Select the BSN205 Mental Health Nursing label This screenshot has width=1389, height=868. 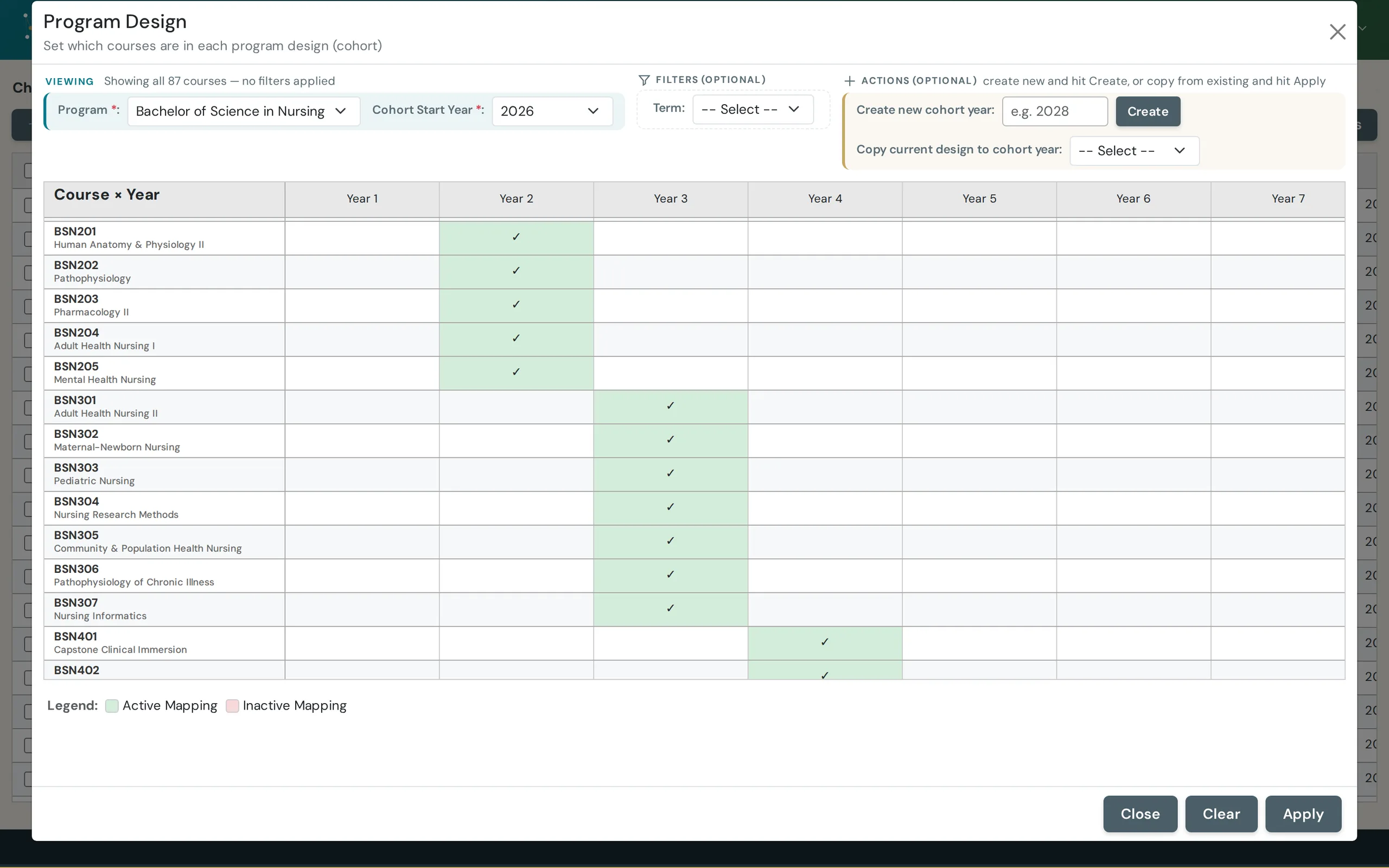(164, 373)
